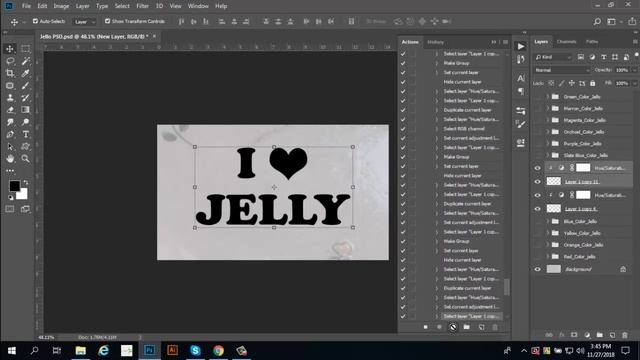
Task: Switch to the Paths tab
Action: coord(592,42)
